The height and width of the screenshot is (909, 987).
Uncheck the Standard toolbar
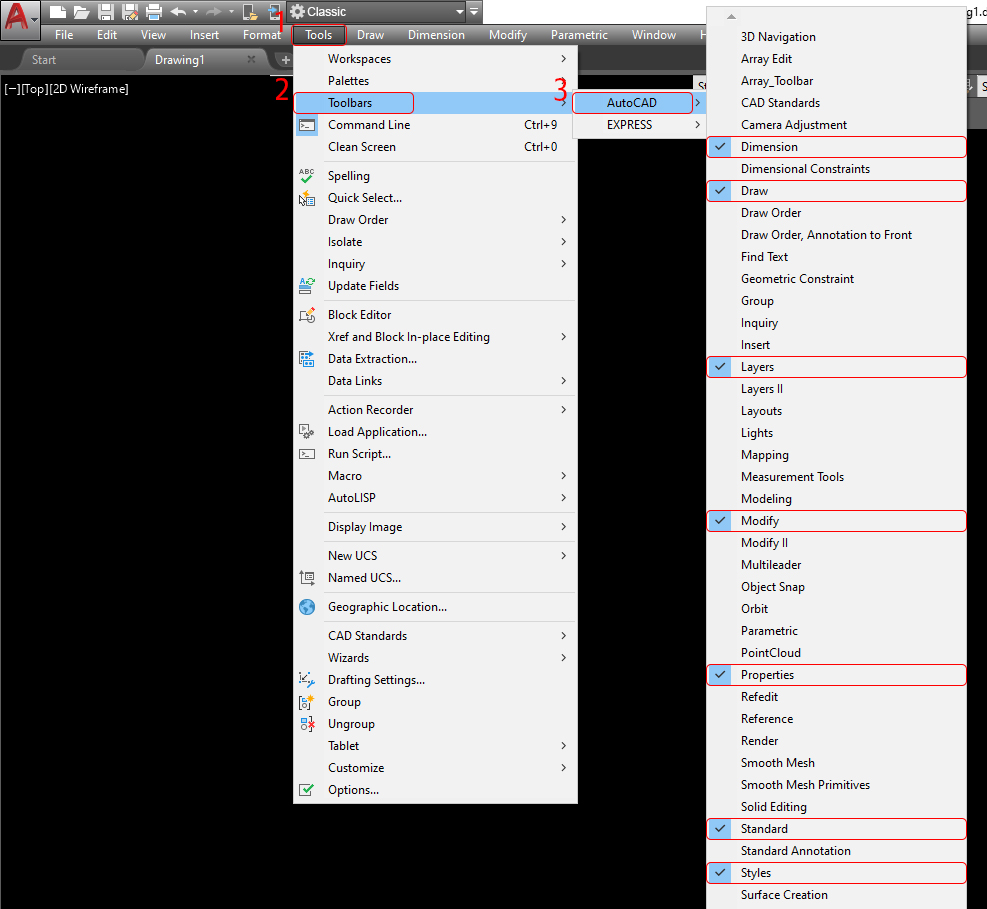coord(836,829)
